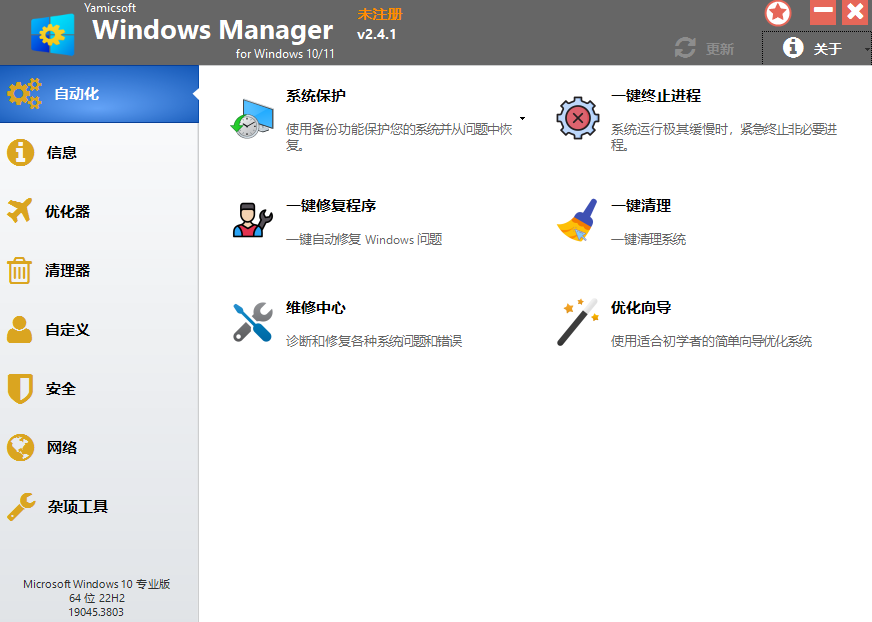Click the 一键终止进程 gear cross icon
Viewport: 872px width, 622px height.
pyautogui.click(x=578, y=118)
